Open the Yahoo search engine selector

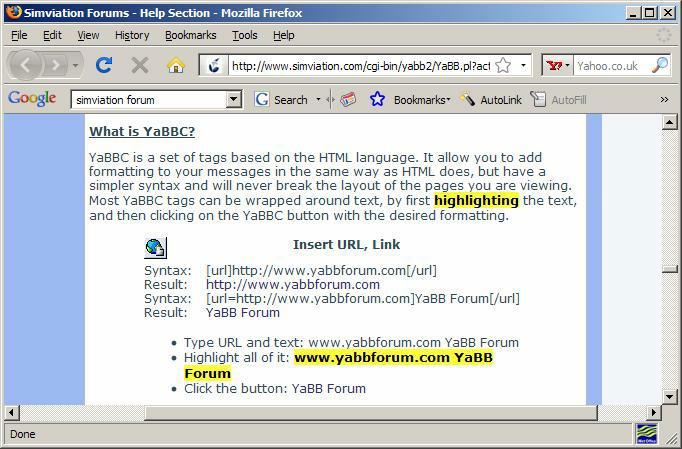coord(557,66)
